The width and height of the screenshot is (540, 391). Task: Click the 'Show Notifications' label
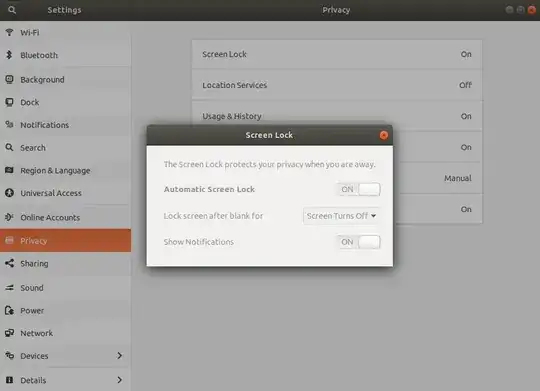coord(199,242)
